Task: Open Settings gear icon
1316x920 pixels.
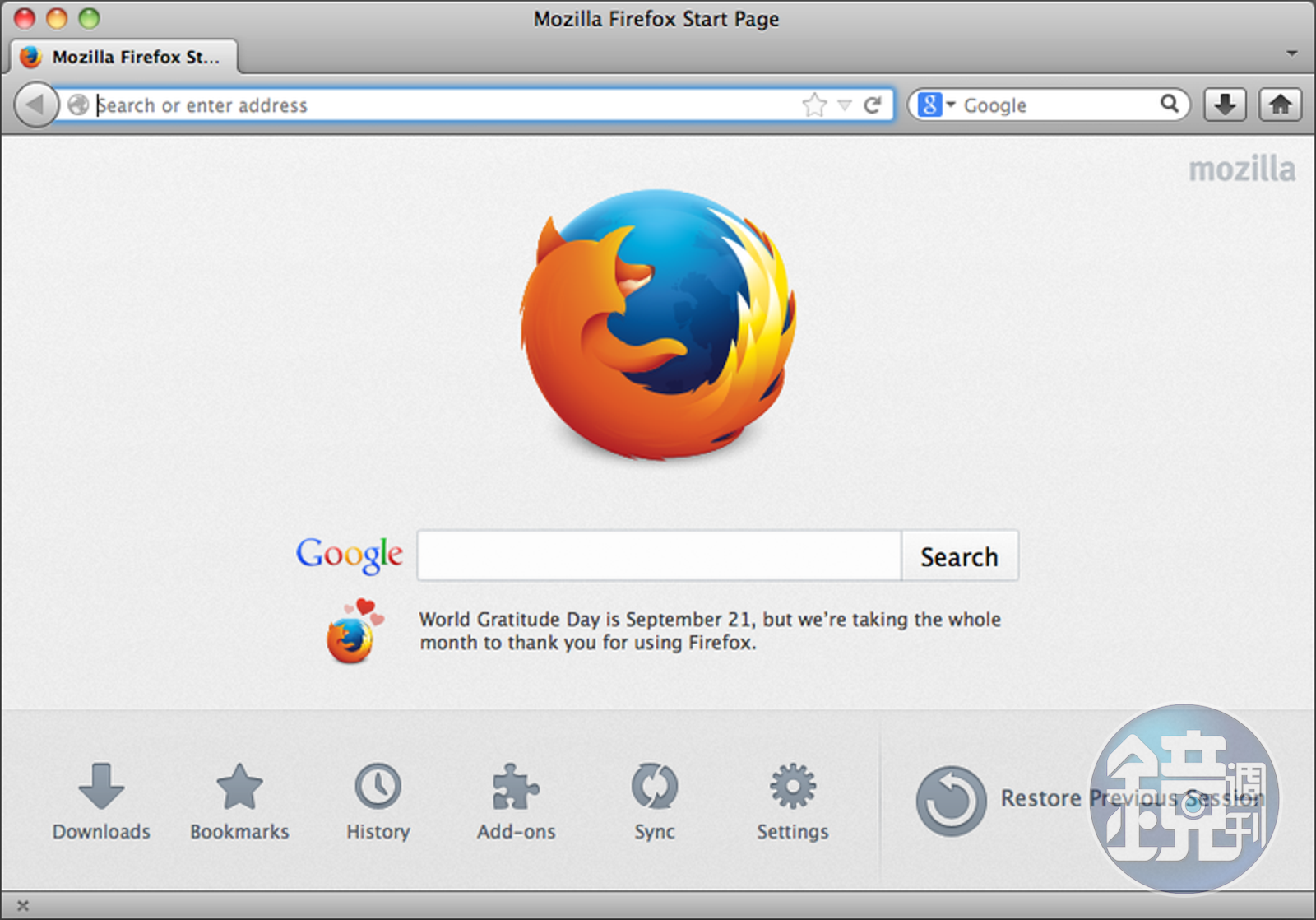Action: point(792,788)
